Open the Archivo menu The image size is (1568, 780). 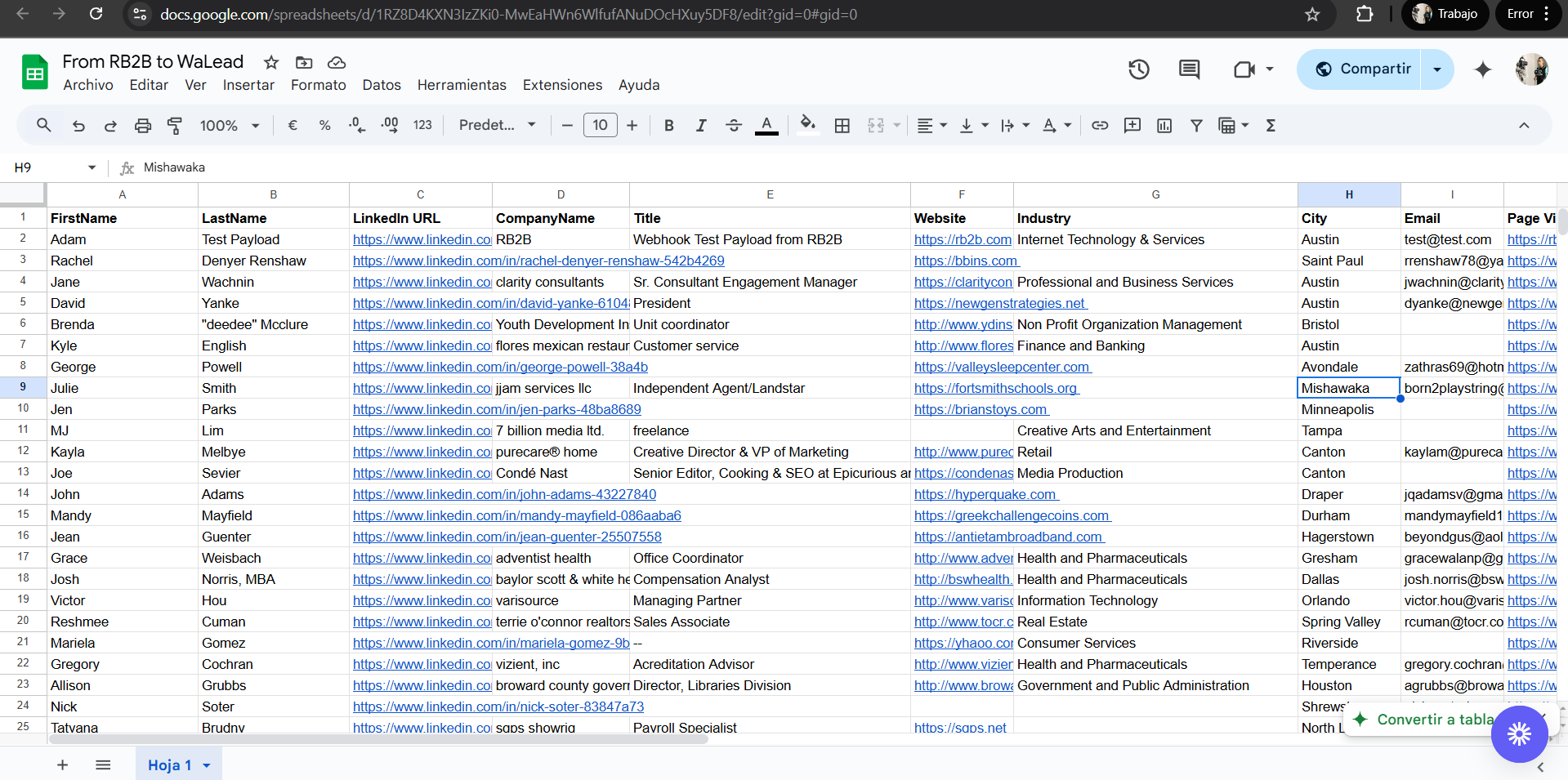88,85
